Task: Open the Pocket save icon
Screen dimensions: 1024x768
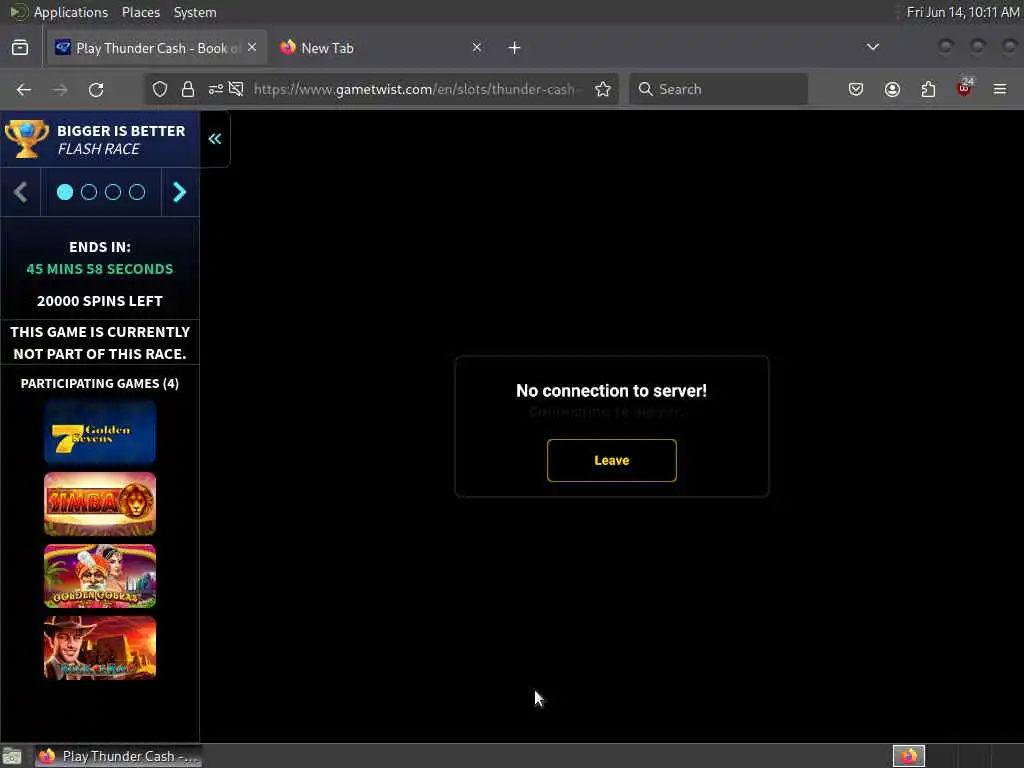Action: point(856,89)
